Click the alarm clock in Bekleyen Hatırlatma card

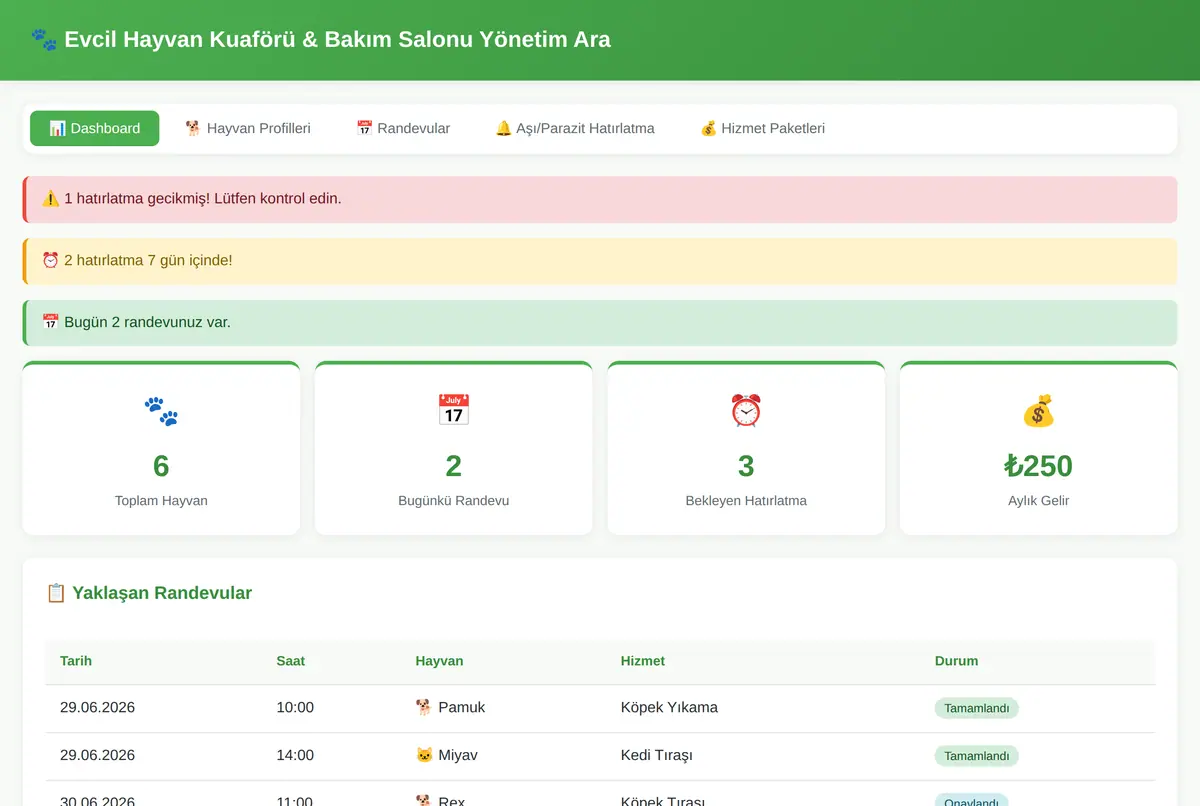(746, 410)
